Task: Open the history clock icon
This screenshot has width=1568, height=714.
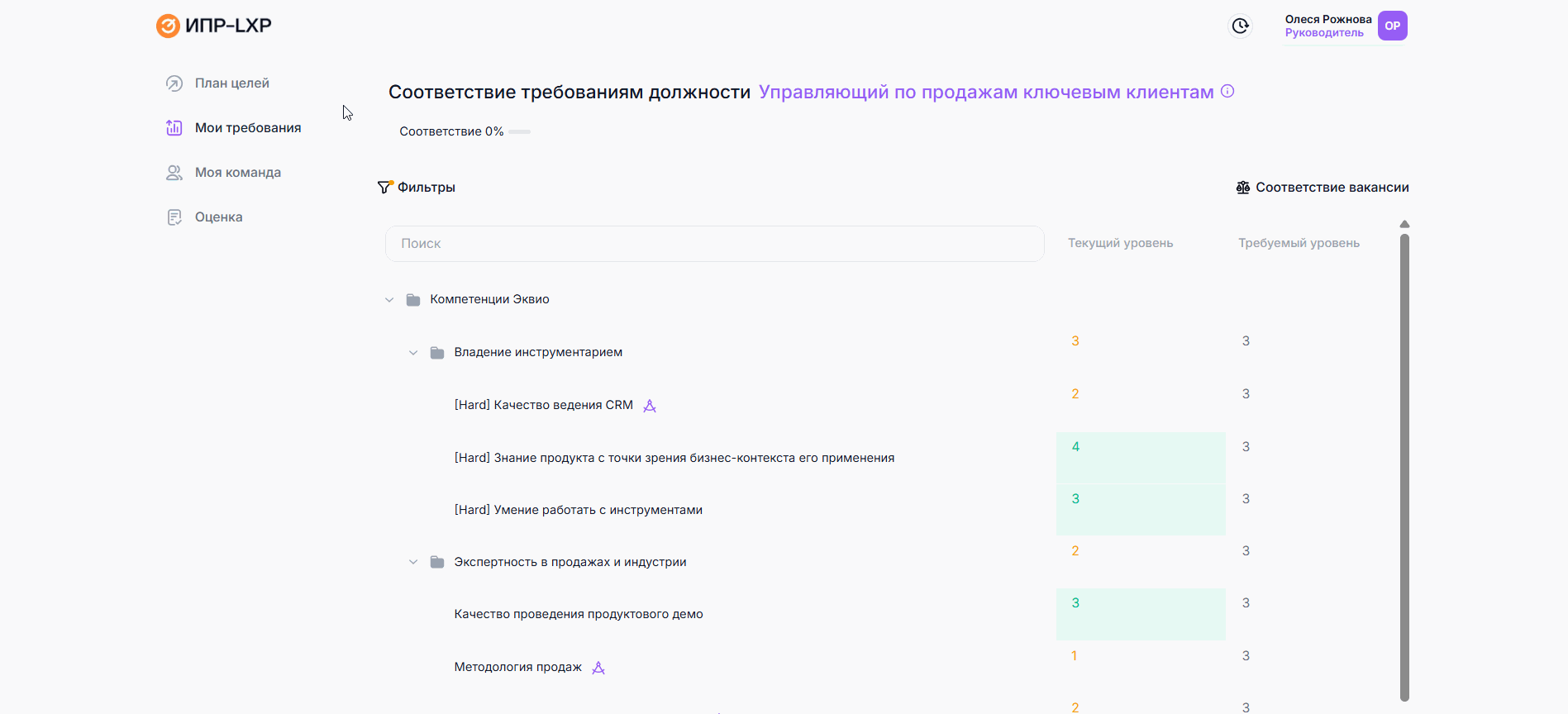Action: [x=1240, y=26]
